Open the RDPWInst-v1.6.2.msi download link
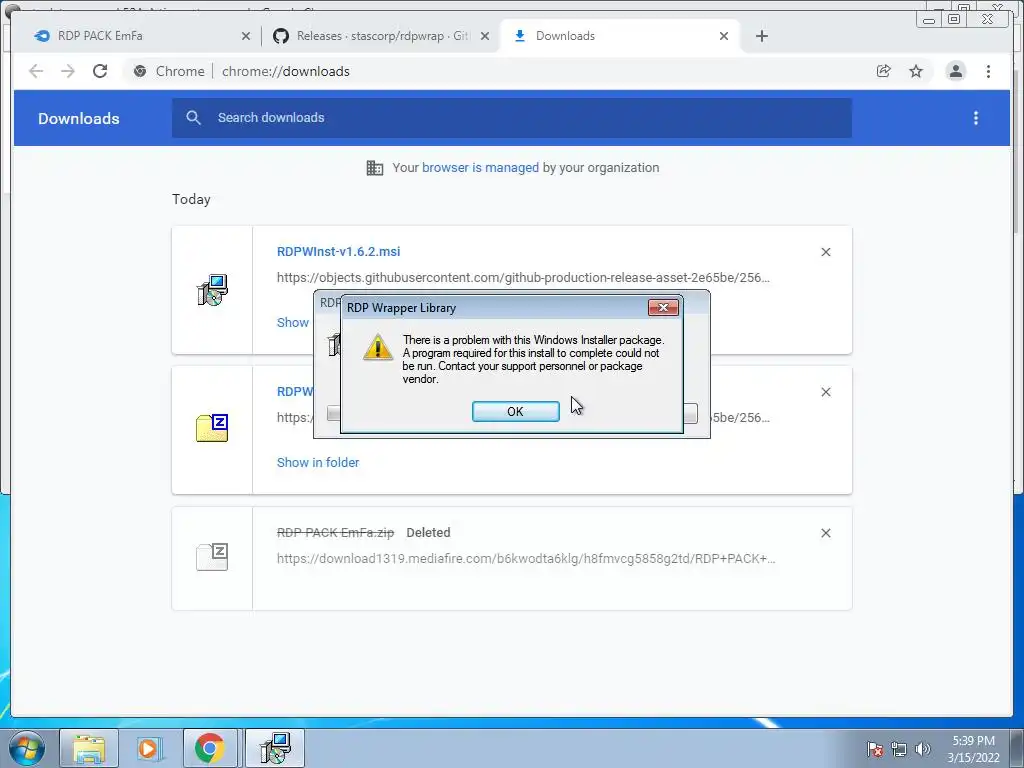The height and width of the screenshot is (768, 1024). [x=338, y=251]
